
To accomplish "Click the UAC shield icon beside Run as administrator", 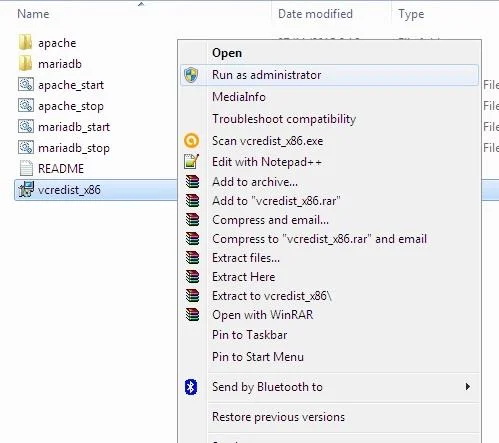I will pos(191,75).
